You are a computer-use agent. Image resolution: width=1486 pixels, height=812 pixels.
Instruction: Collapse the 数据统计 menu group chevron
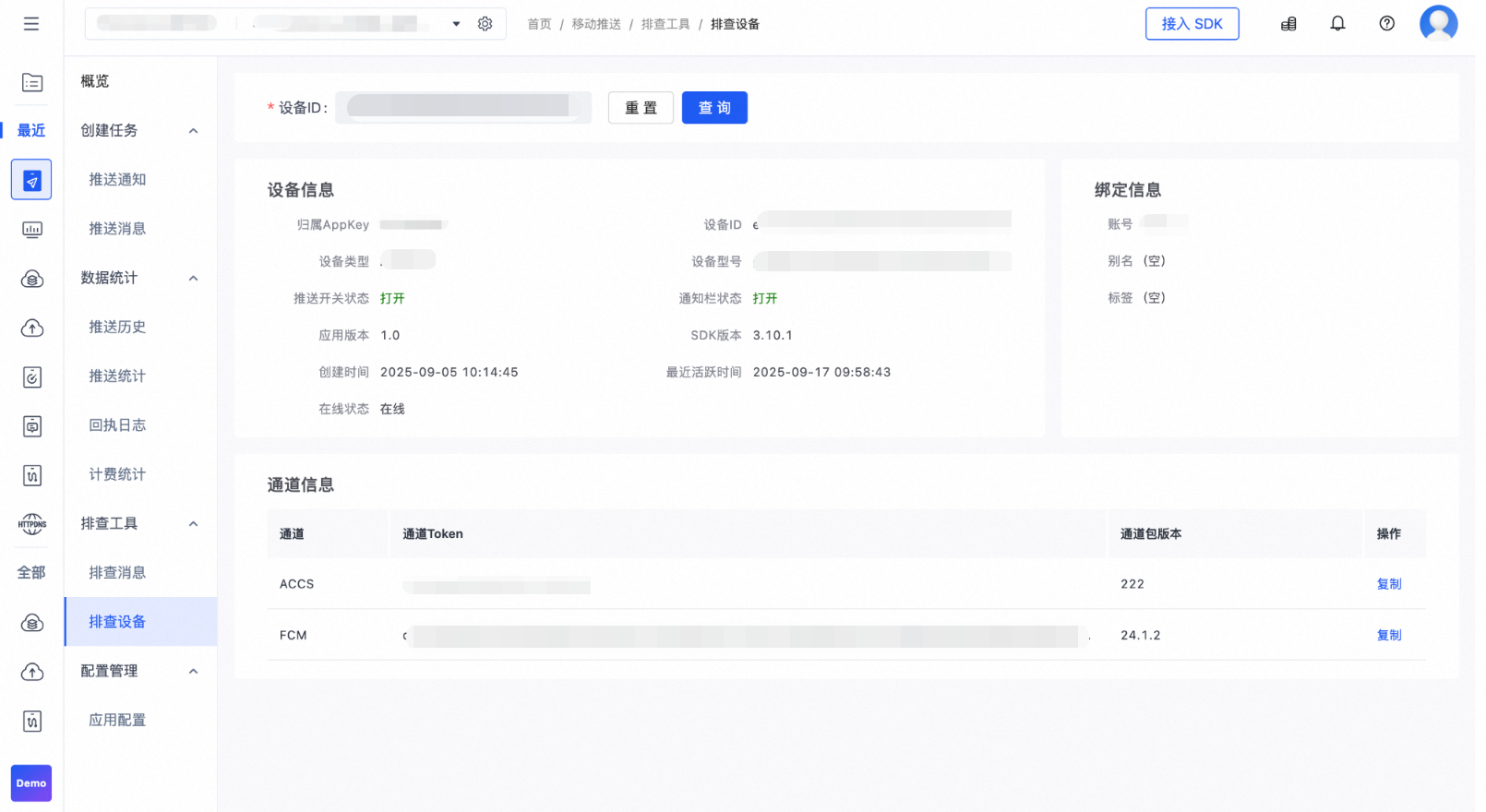point(194,279)
